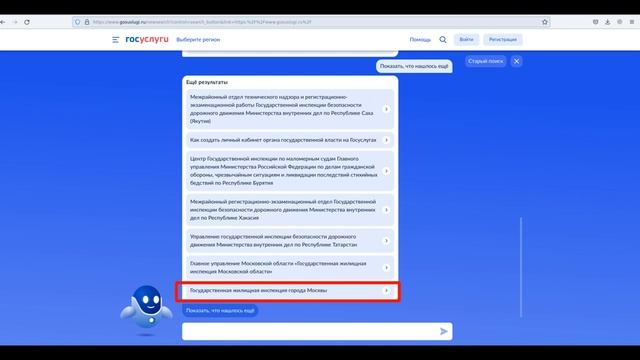The height and width of the screenshot is (360, 640).
Task: Click the padlock site info icon
Action: 87,22
